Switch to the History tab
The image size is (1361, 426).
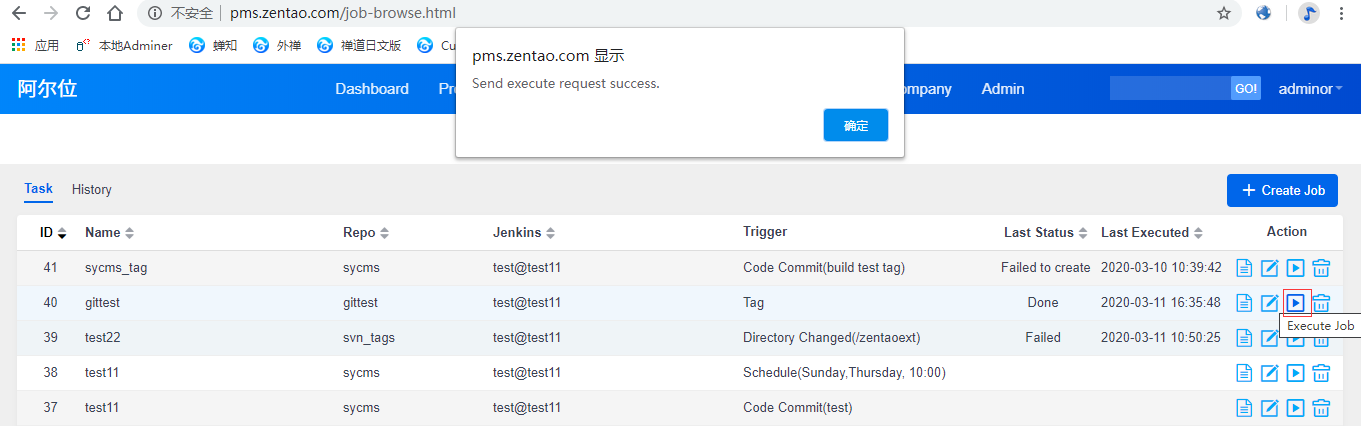92,190
